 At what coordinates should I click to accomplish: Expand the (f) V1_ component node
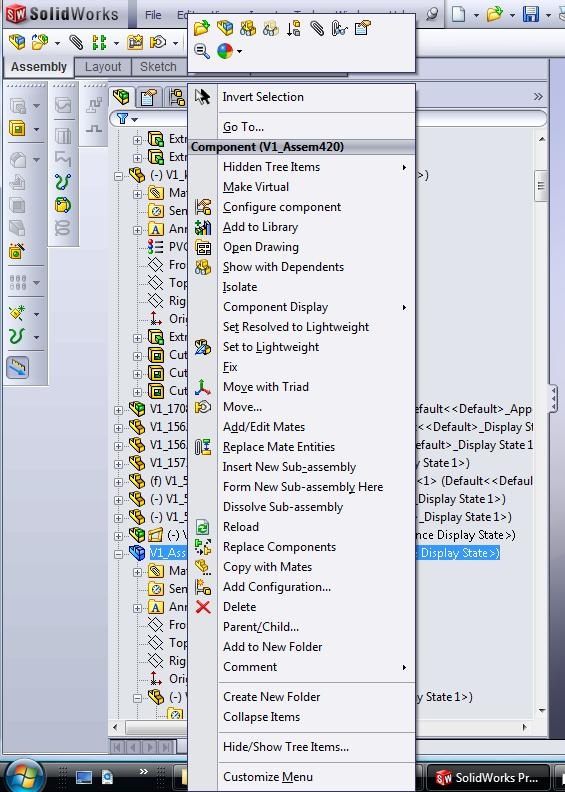pos(118,482)
